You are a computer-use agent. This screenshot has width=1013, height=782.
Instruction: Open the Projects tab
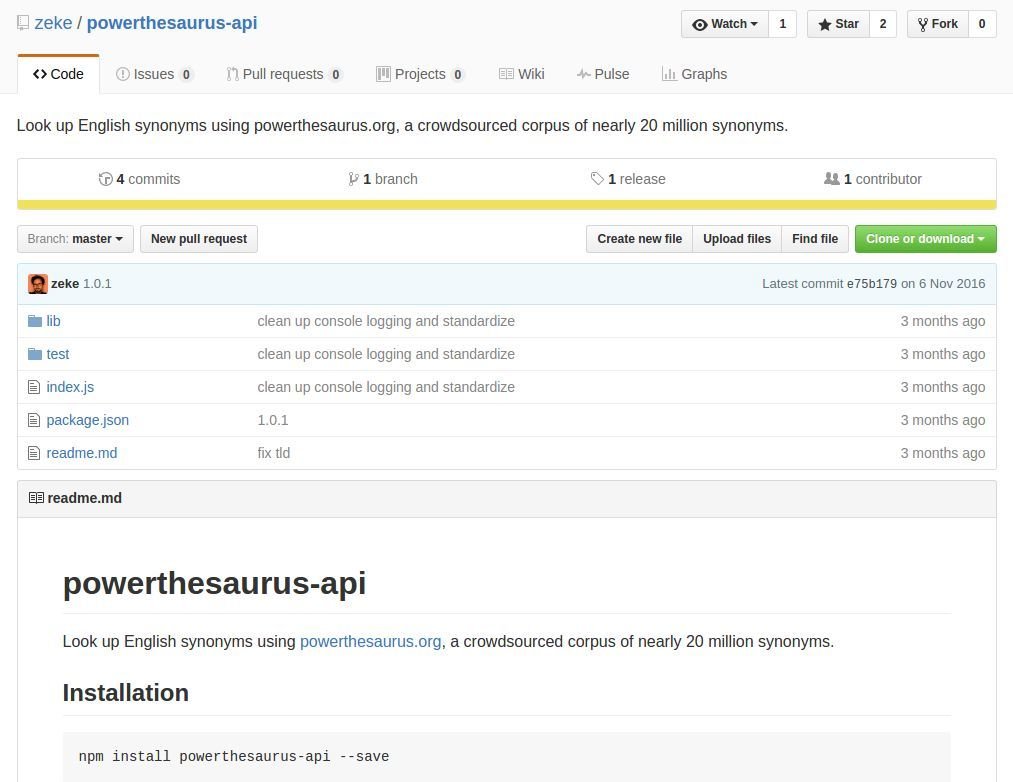coord(420,74)
